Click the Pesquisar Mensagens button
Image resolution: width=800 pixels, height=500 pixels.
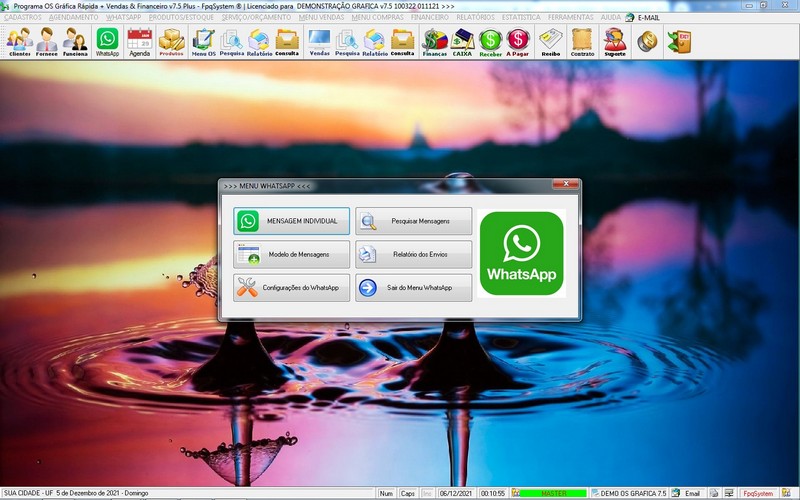(413, 221)
